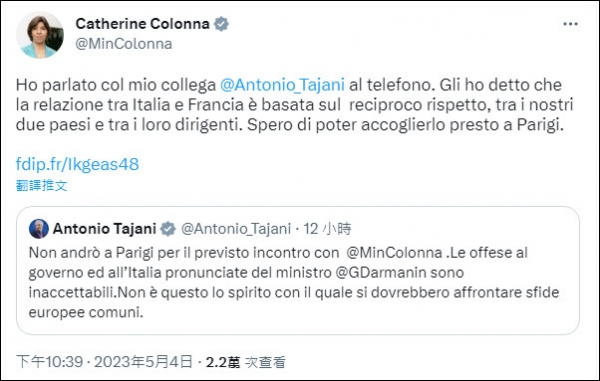This screenshot has height=381, width=600.
Task: Open Antonio Tajani's name in quoted tweet
Action: [x=104, y=229]
